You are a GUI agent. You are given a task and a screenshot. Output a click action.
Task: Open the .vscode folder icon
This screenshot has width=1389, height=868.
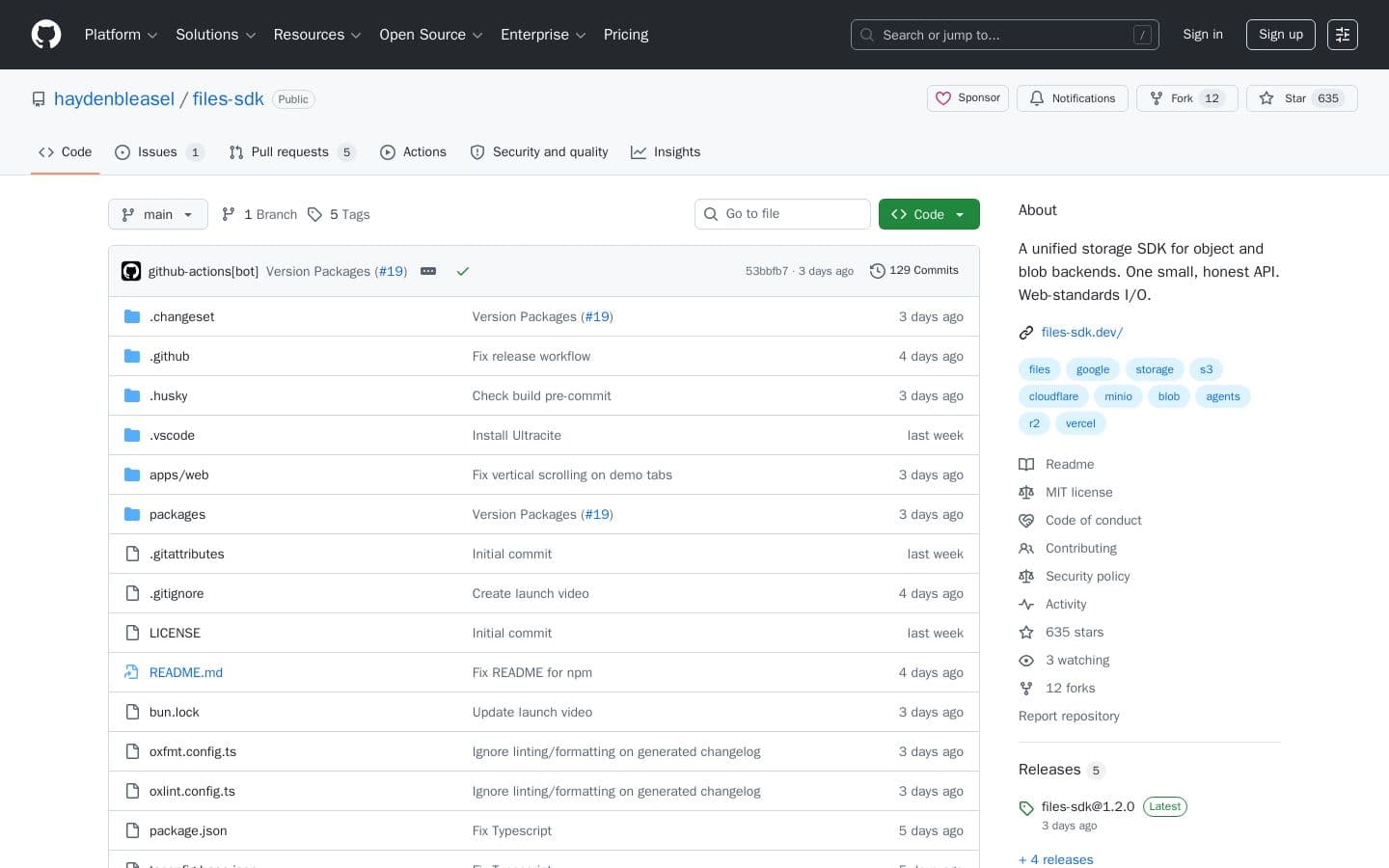click(132, 435)
